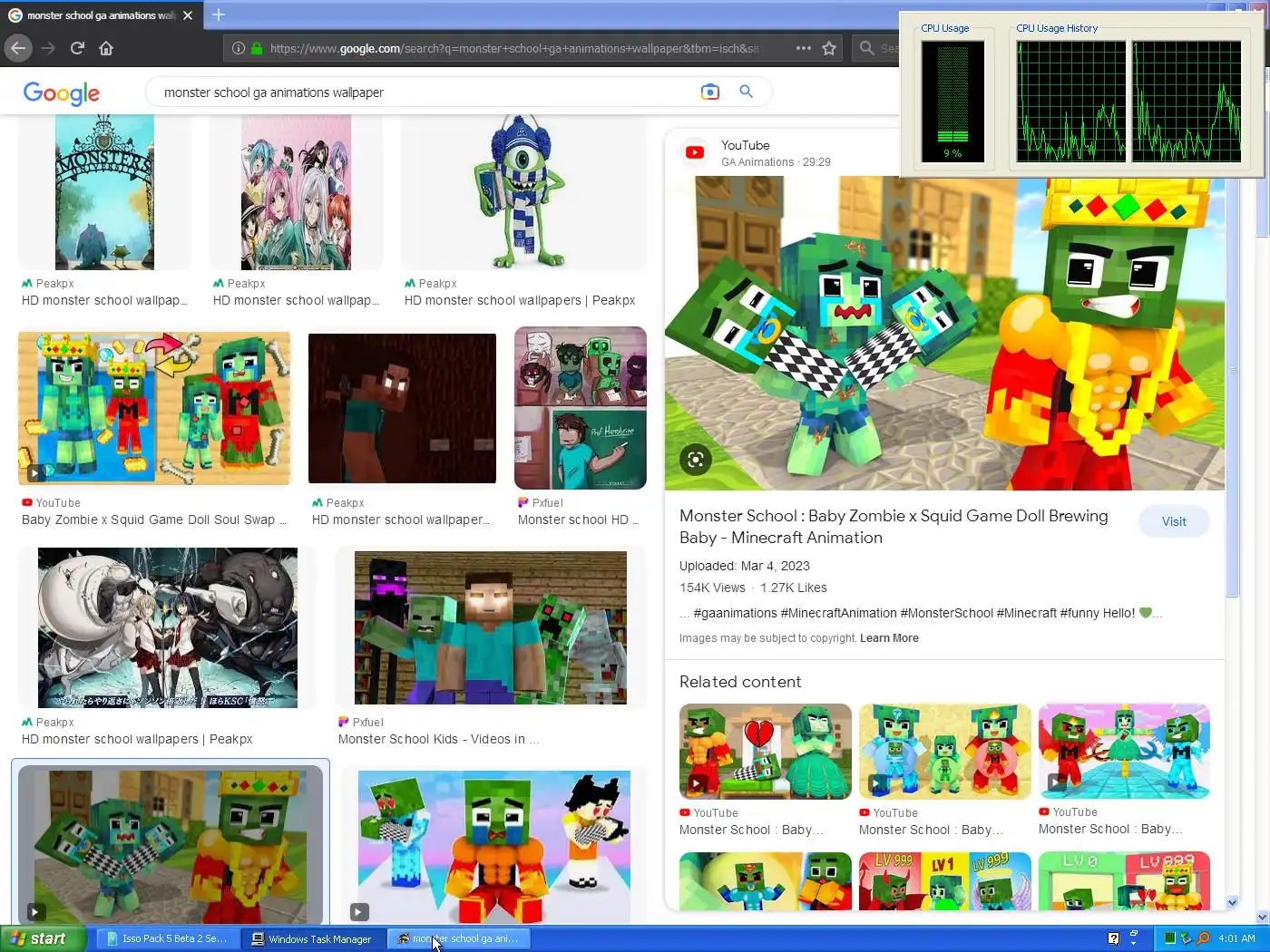The height and width of the screenshot is (952, 1270).
Task: Open the new tab plus button
Action: click(x=219, y=15)
